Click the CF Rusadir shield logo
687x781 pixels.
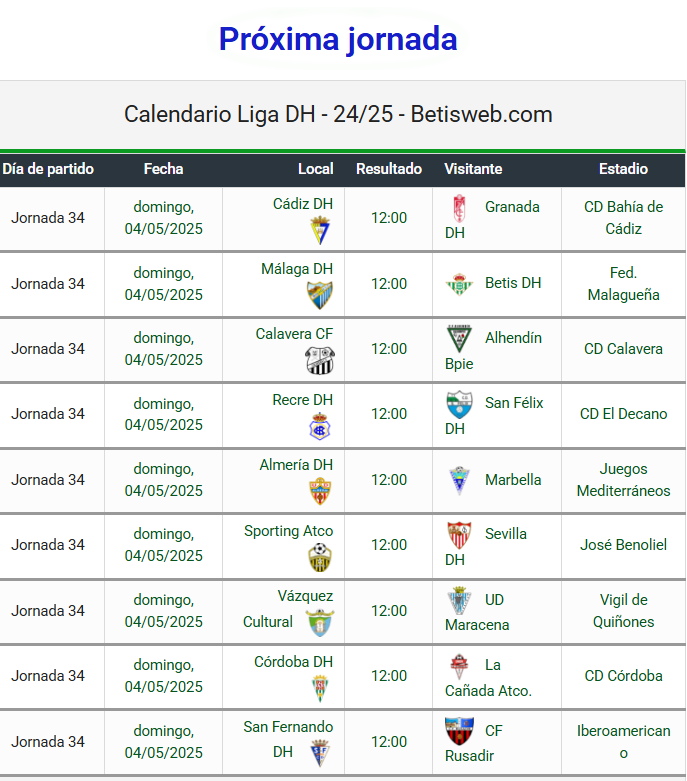(459, 731)
